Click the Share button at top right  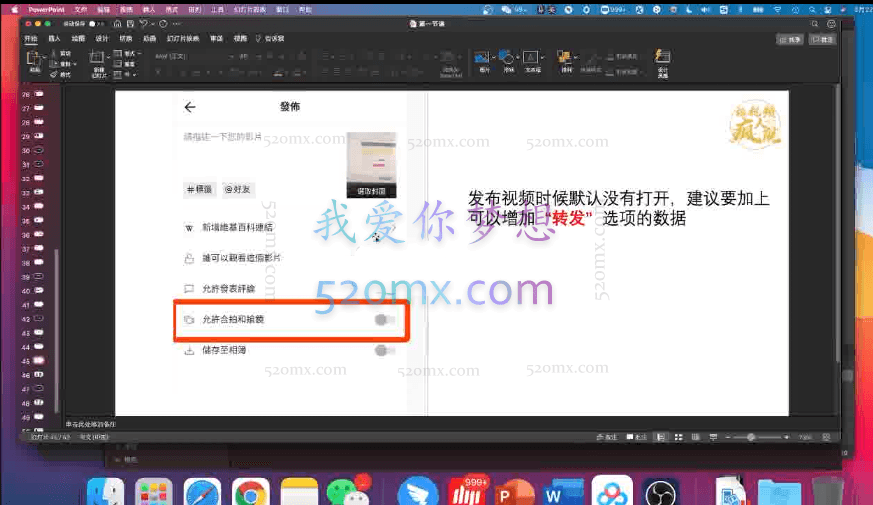pyautogui.click(x=790, y=40)
